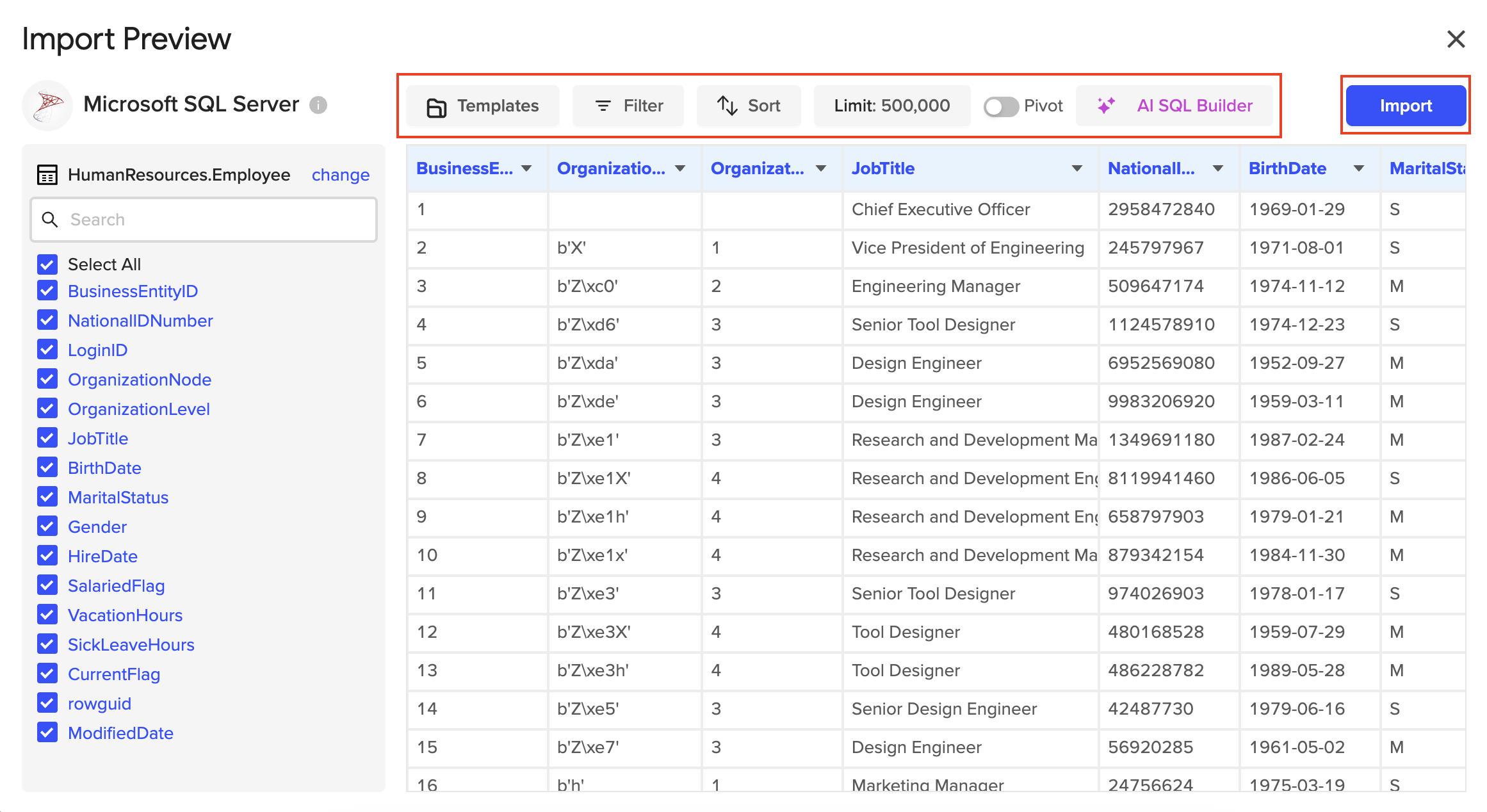1487x812 pixels.
Task: Close the Import Preview dialog
Action: pos(1456,39)
